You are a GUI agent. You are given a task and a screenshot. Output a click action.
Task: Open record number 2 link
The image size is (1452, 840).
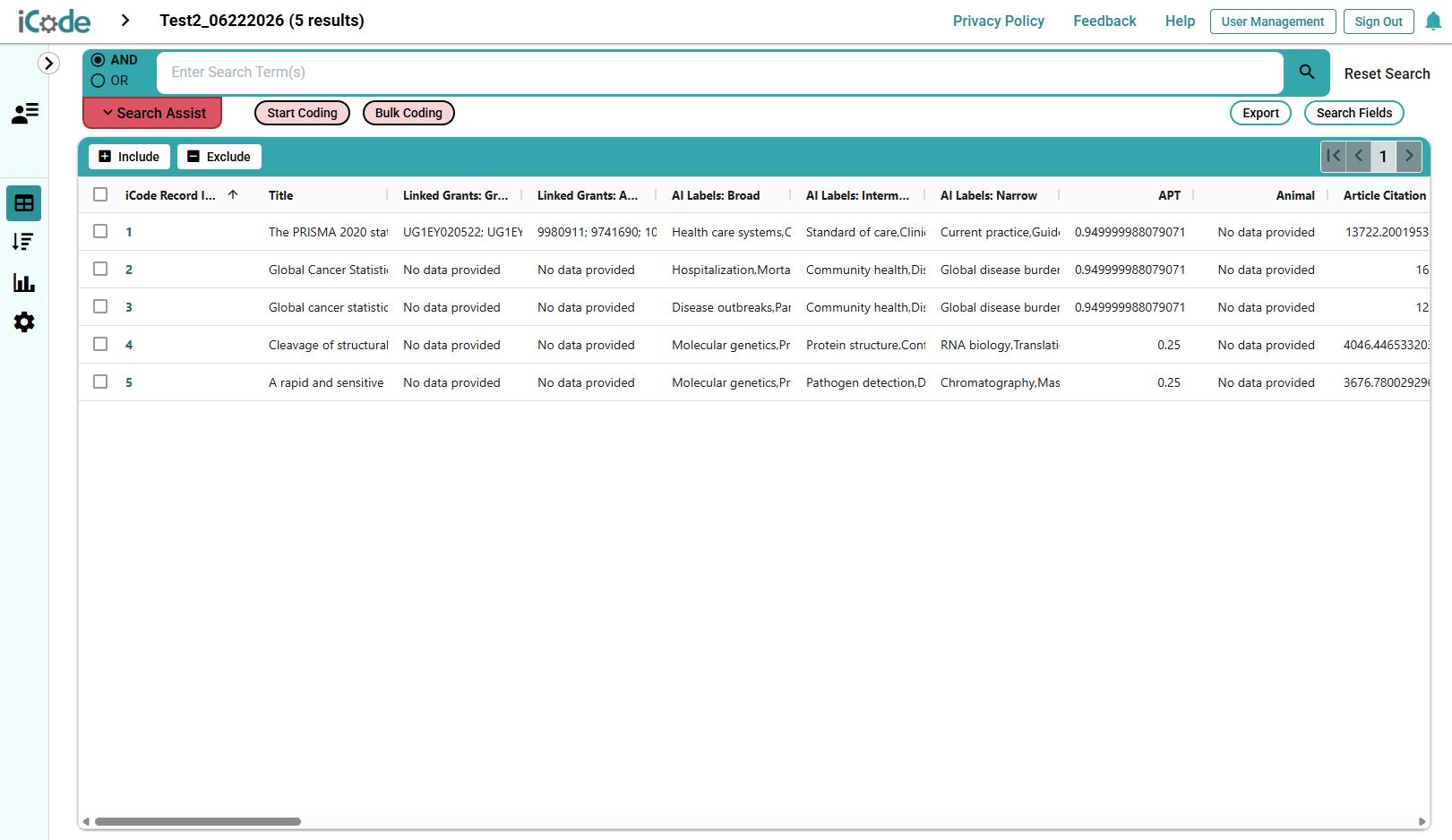coord(129,270)
